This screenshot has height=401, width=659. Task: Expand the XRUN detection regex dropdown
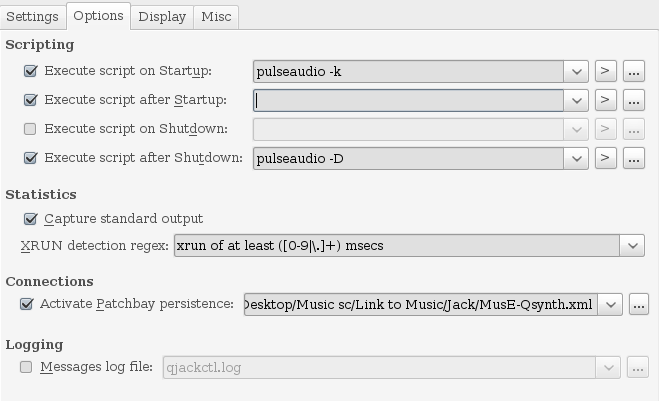point(632,245)
